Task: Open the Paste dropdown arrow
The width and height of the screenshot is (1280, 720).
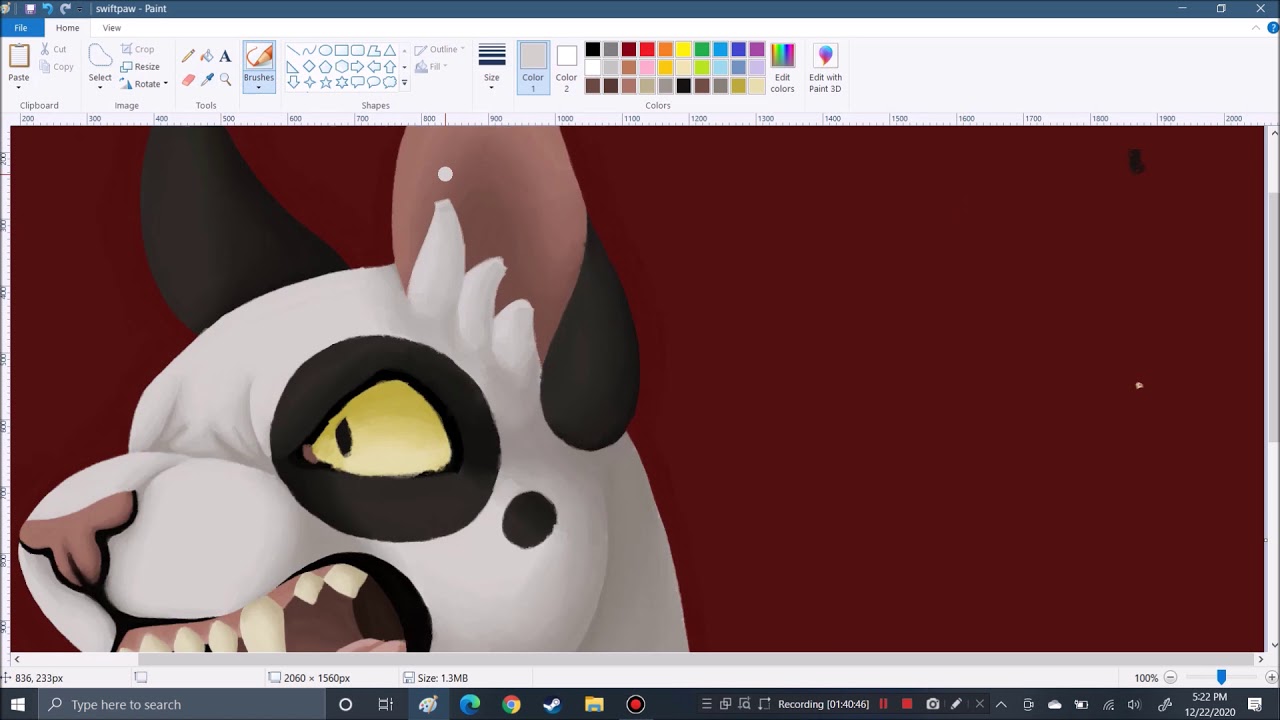Action: coord(19,88)
